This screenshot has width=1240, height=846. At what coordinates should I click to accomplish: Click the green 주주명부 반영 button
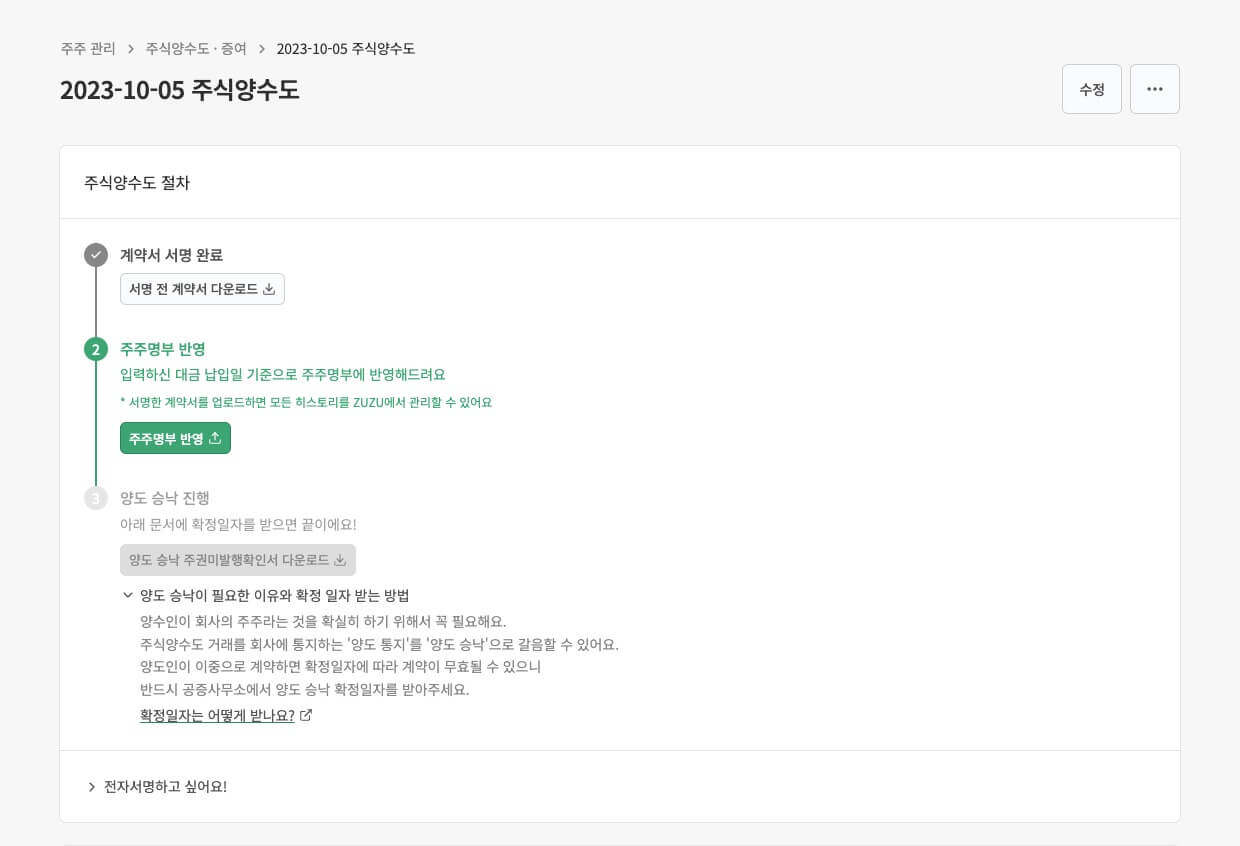[x=175, y=438]
